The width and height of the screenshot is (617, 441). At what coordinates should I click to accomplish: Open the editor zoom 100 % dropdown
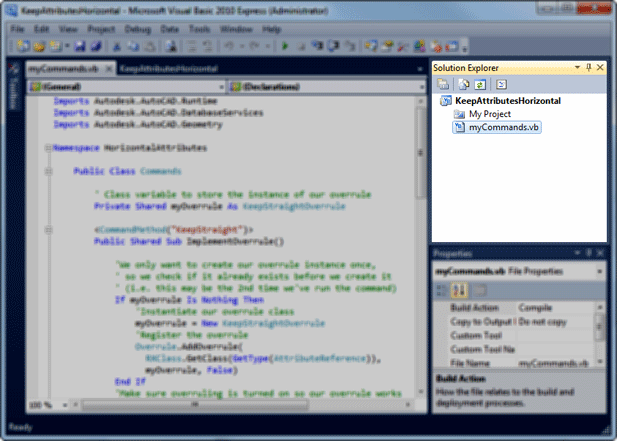pyautogui.click(x=47, y=405)
